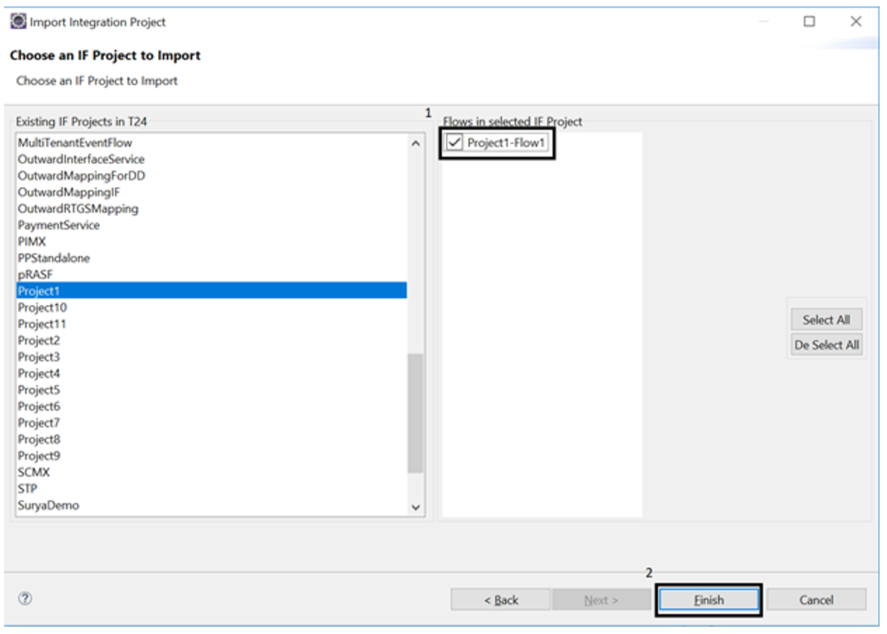Go back with the Back button
887x634 pixels.
[501, 600]
